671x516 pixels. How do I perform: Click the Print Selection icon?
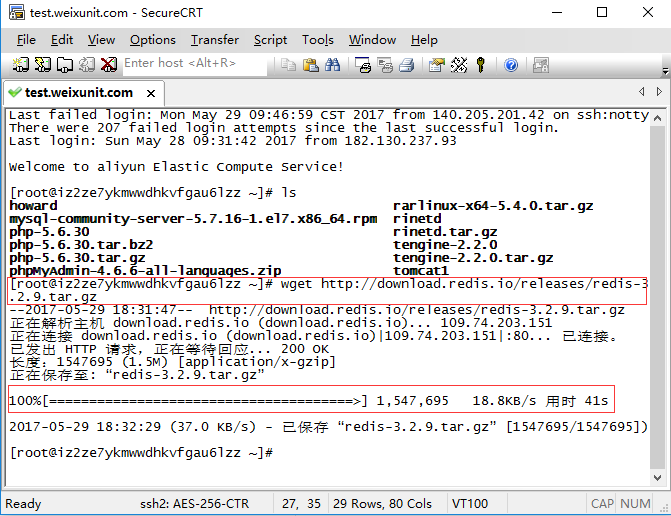385,65
